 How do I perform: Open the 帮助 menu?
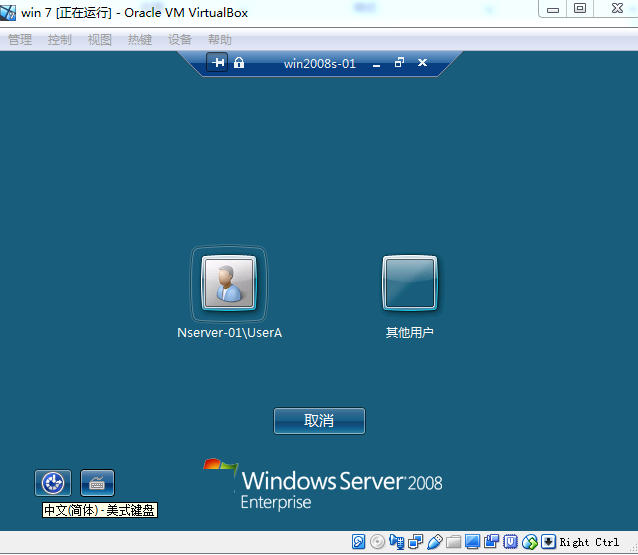[220, 40]
